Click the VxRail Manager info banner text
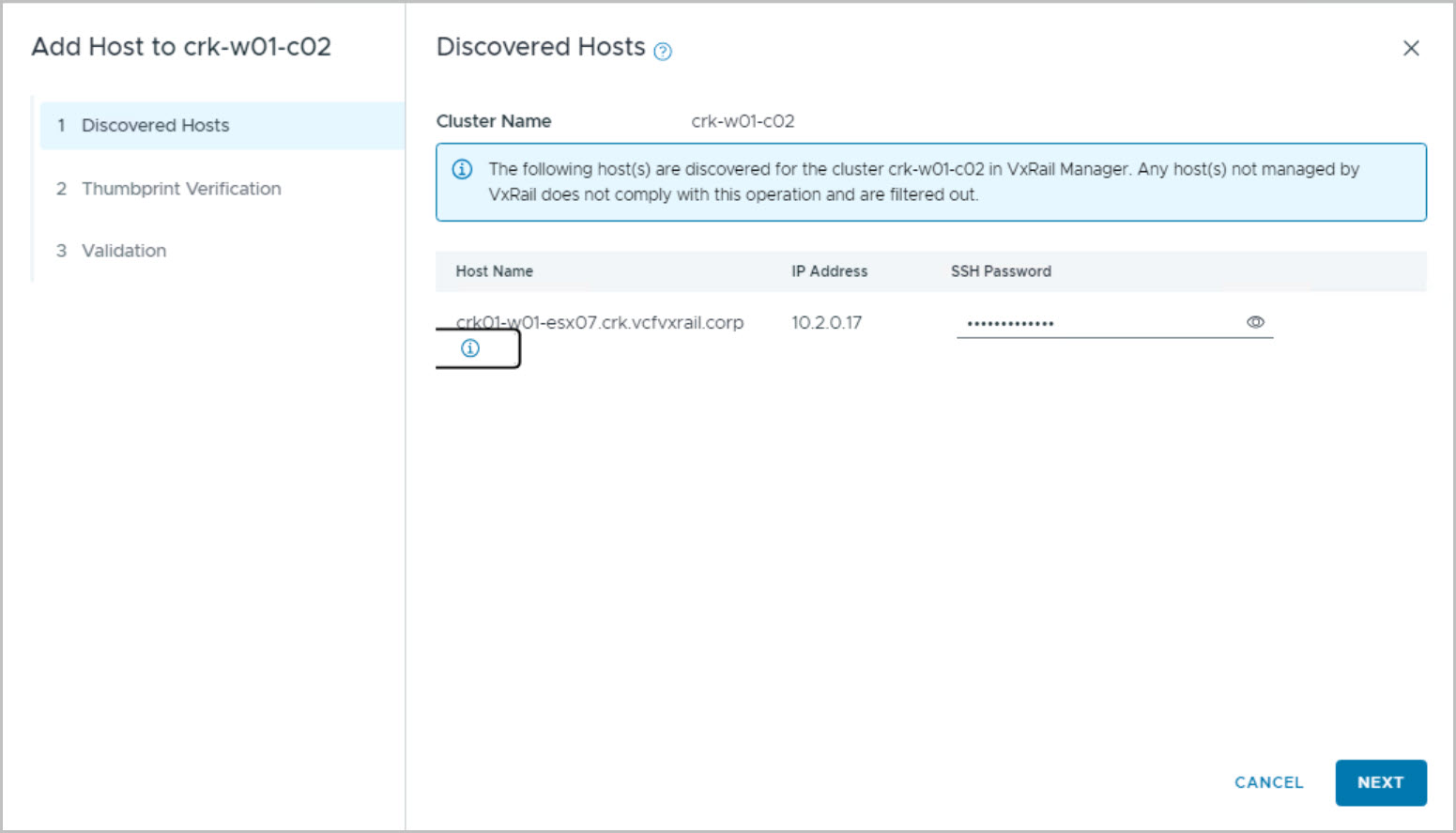 point(923,182)
